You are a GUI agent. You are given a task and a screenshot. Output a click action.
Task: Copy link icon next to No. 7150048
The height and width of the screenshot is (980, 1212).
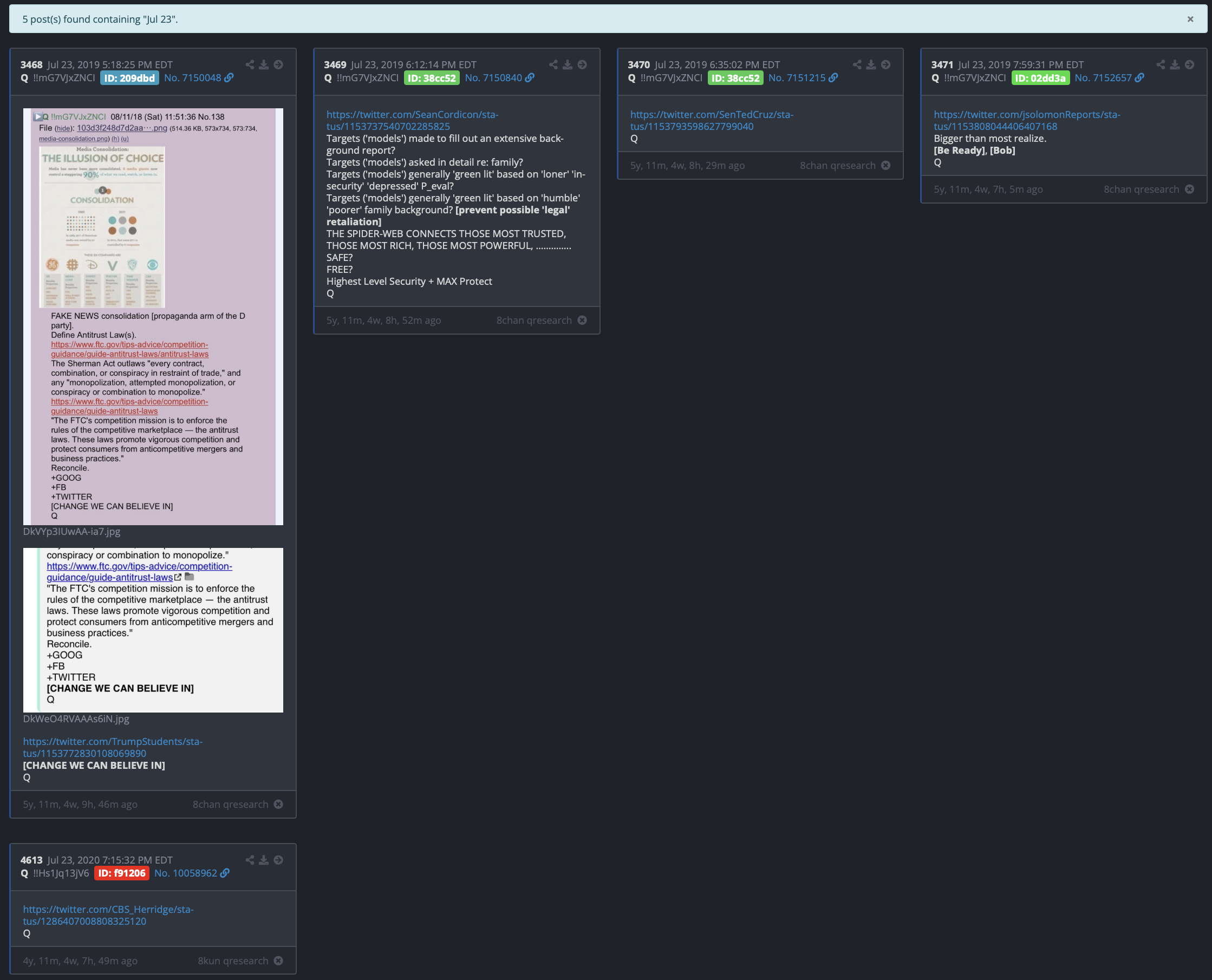[x=229, y=78]
